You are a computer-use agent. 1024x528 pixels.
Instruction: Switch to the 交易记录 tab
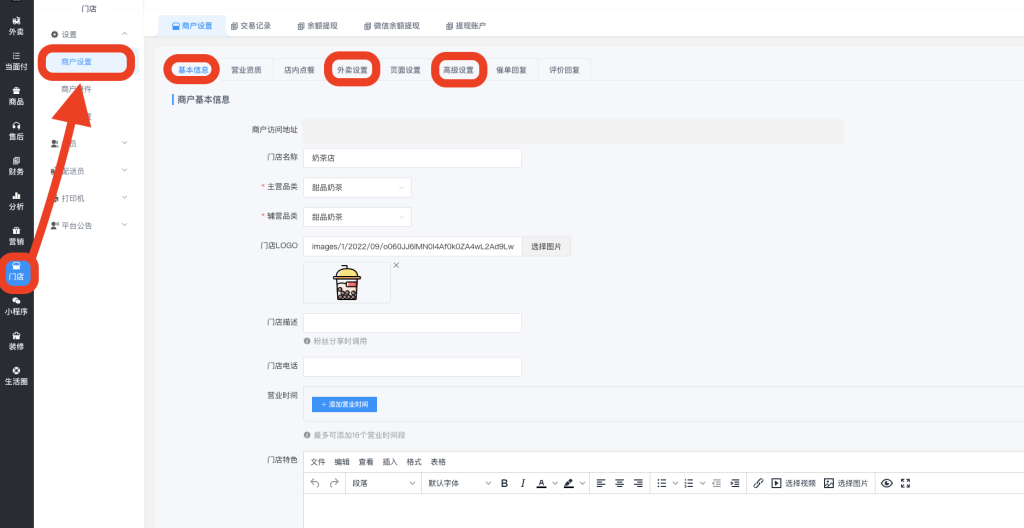coord(250,26)
